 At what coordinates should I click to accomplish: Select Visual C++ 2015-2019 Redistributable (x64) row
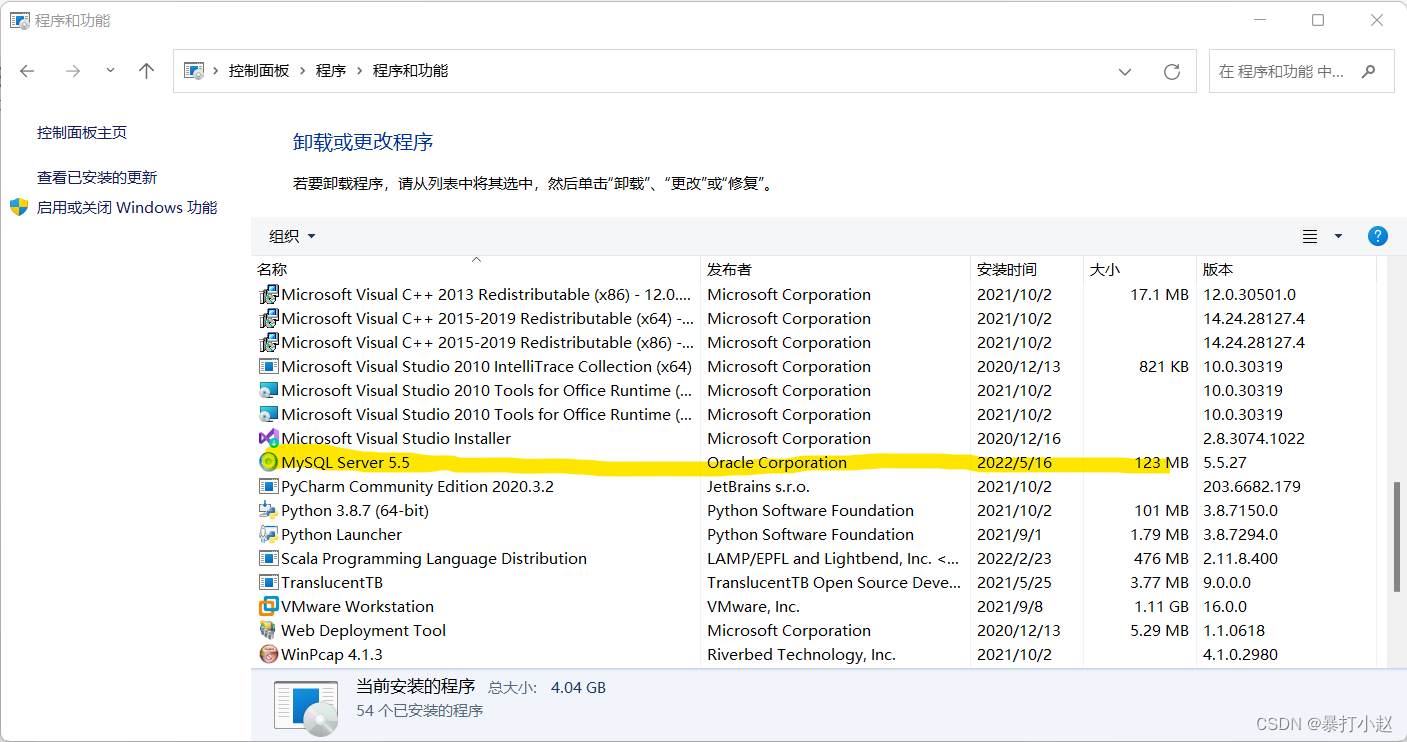814,319
